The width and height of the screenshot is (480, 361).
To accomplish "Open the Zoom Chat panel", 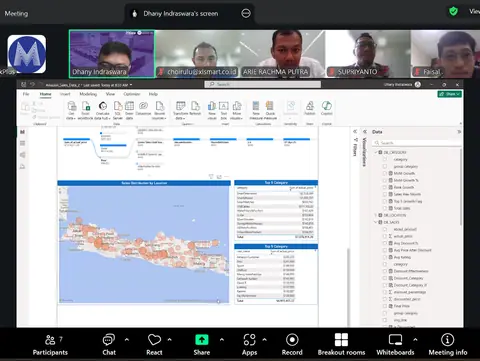I will click(109, 345).
